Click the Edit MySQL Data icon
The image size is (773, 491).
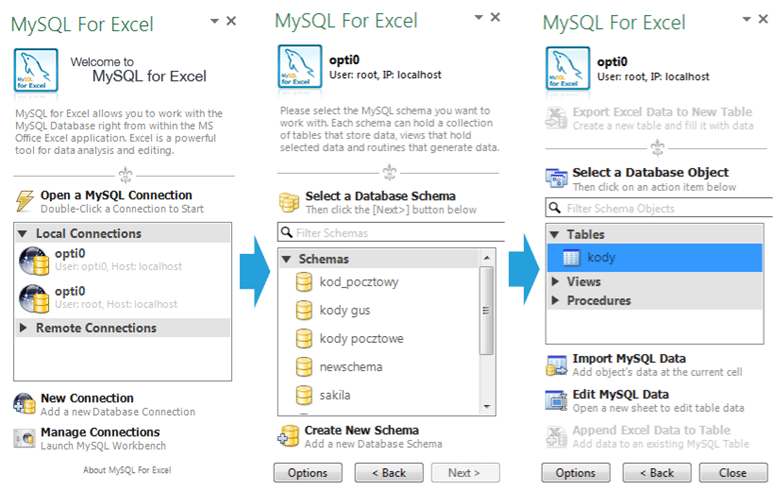pos(557,400)
